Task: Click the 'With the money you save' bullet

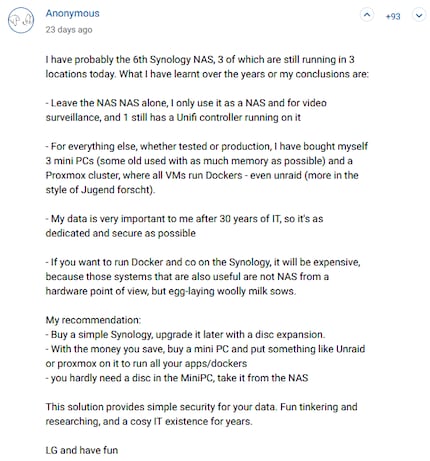Action: coord(205,356)
